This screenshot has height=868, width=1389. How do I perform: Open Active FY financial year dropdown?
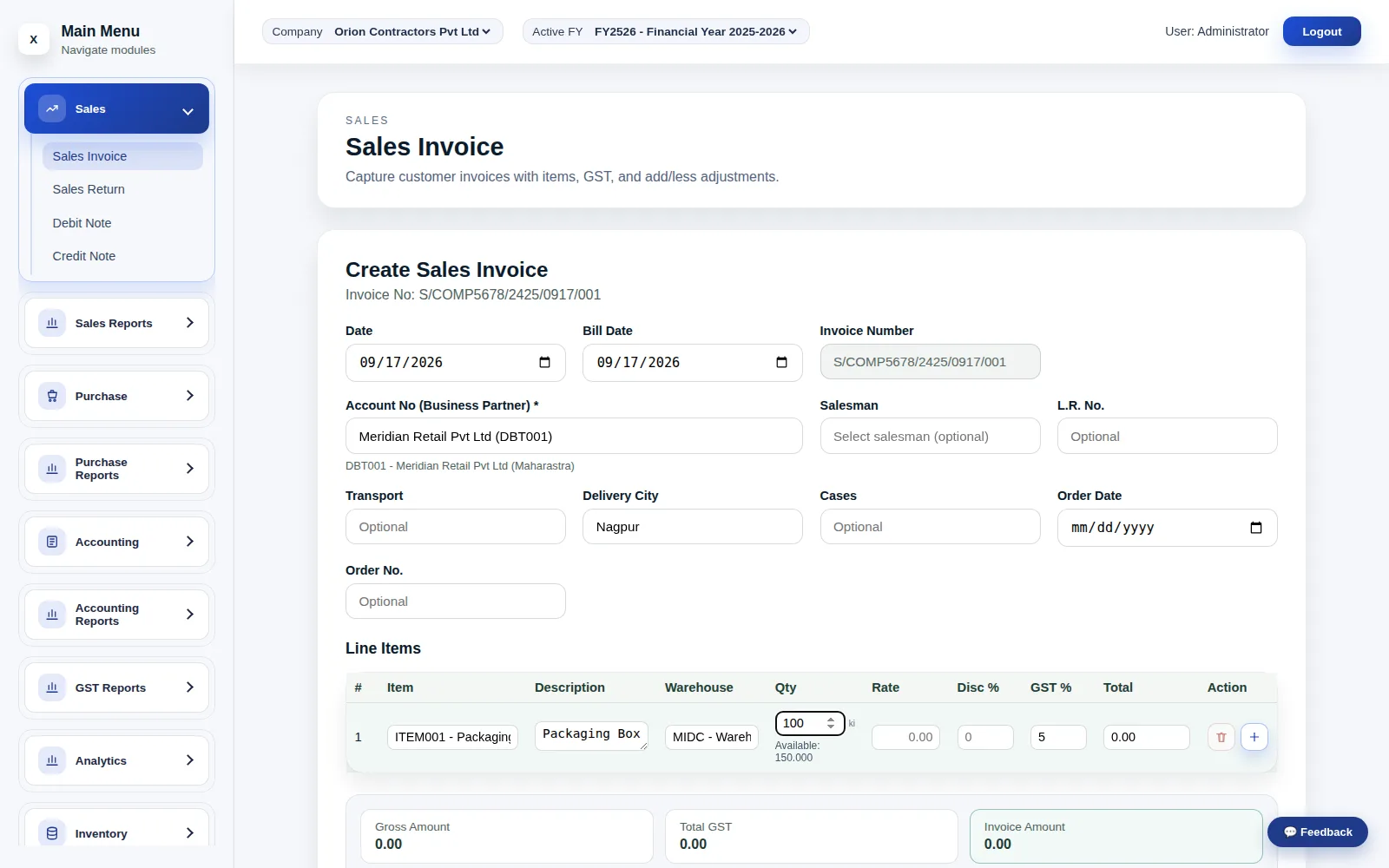click(x=695, y=31)
